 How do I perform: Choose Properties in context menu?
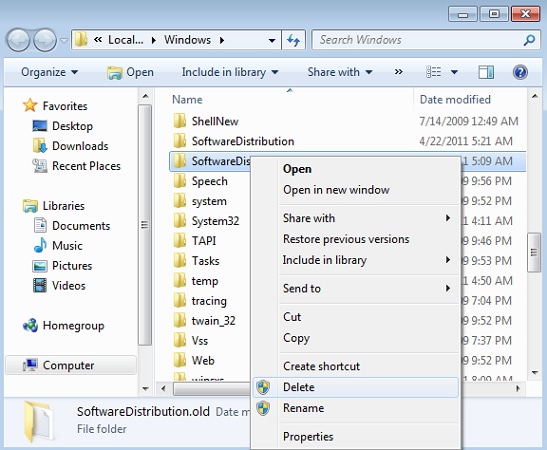pos(356,437)
